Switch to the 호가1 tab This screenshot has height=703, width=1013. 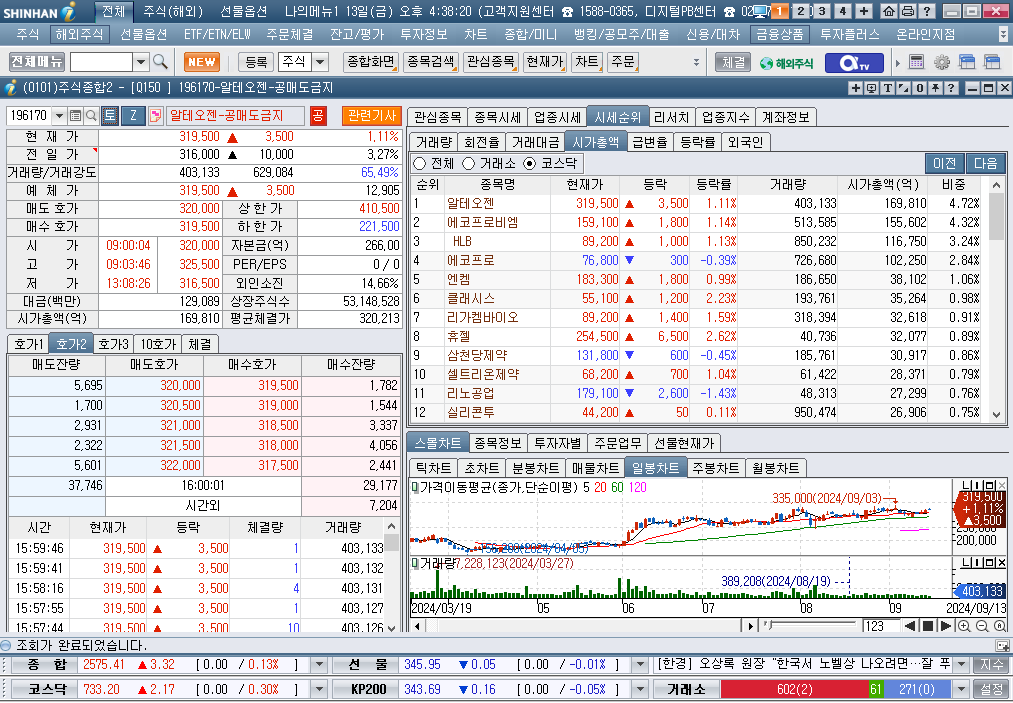[x=29, y=344]
